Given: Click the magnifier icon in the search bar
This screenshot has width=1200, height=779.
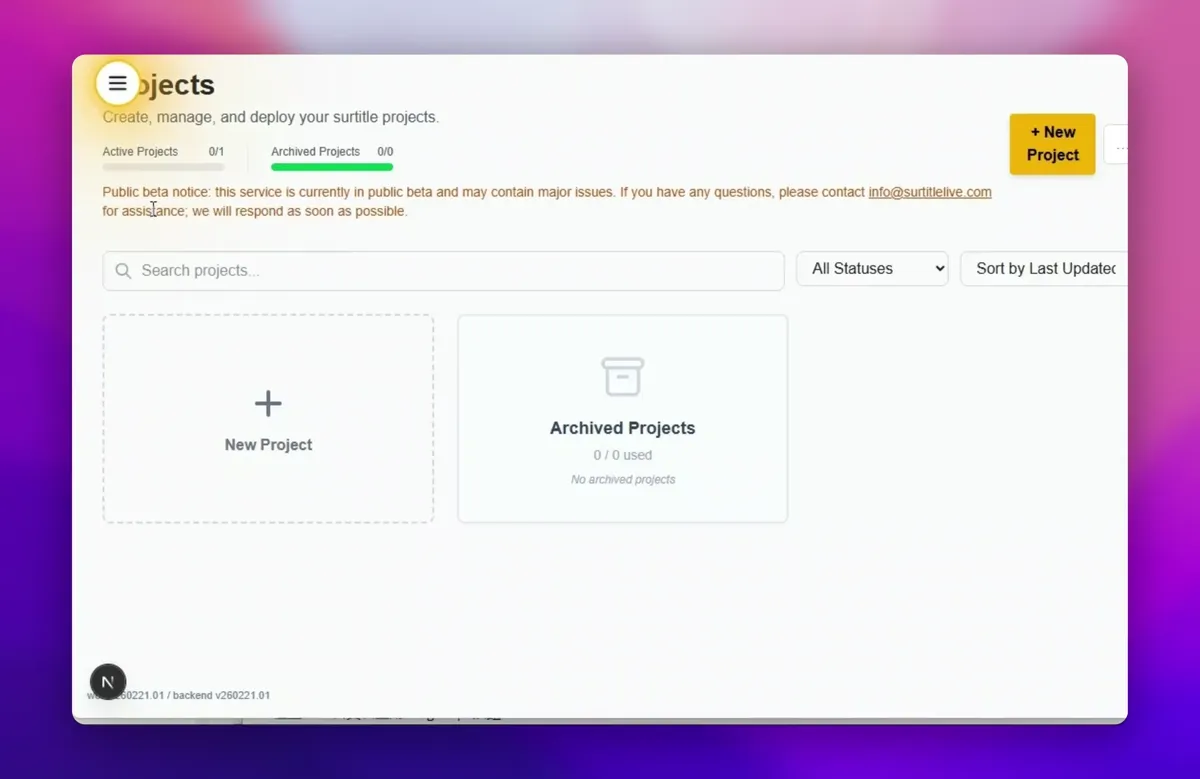Looking at the screenshot, I should click(124, 271).
